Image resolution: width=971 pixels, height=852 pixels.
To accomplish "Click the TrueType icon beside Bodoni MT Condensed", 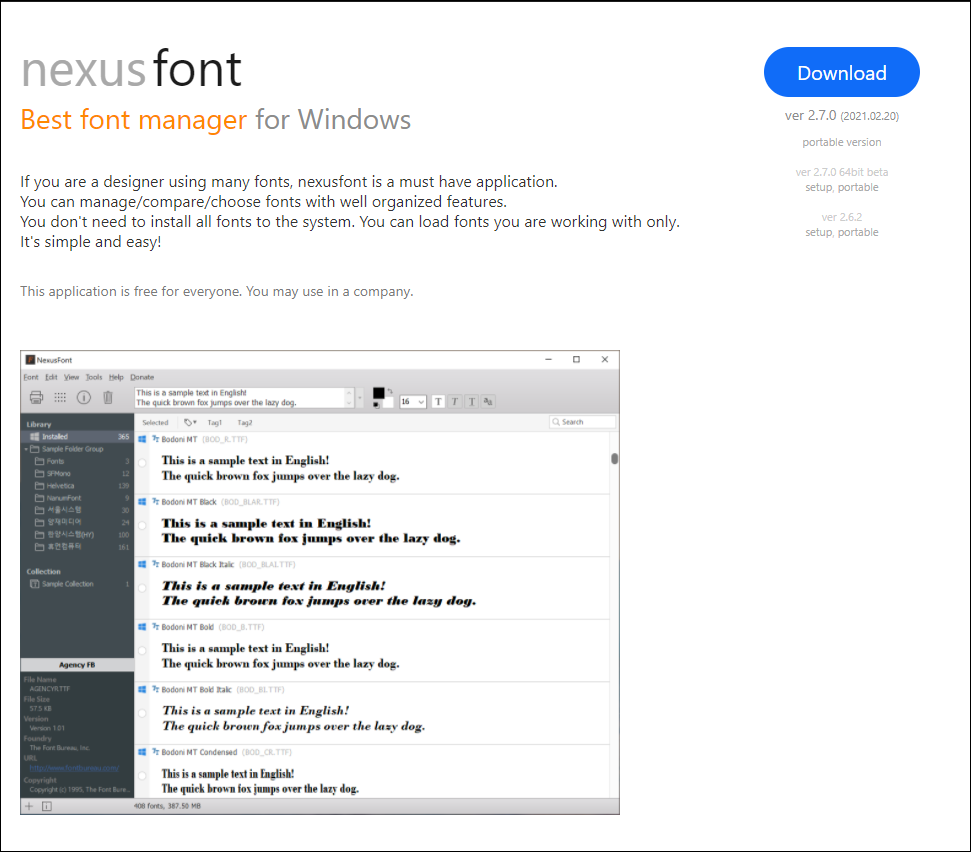I will pos(156,752).
